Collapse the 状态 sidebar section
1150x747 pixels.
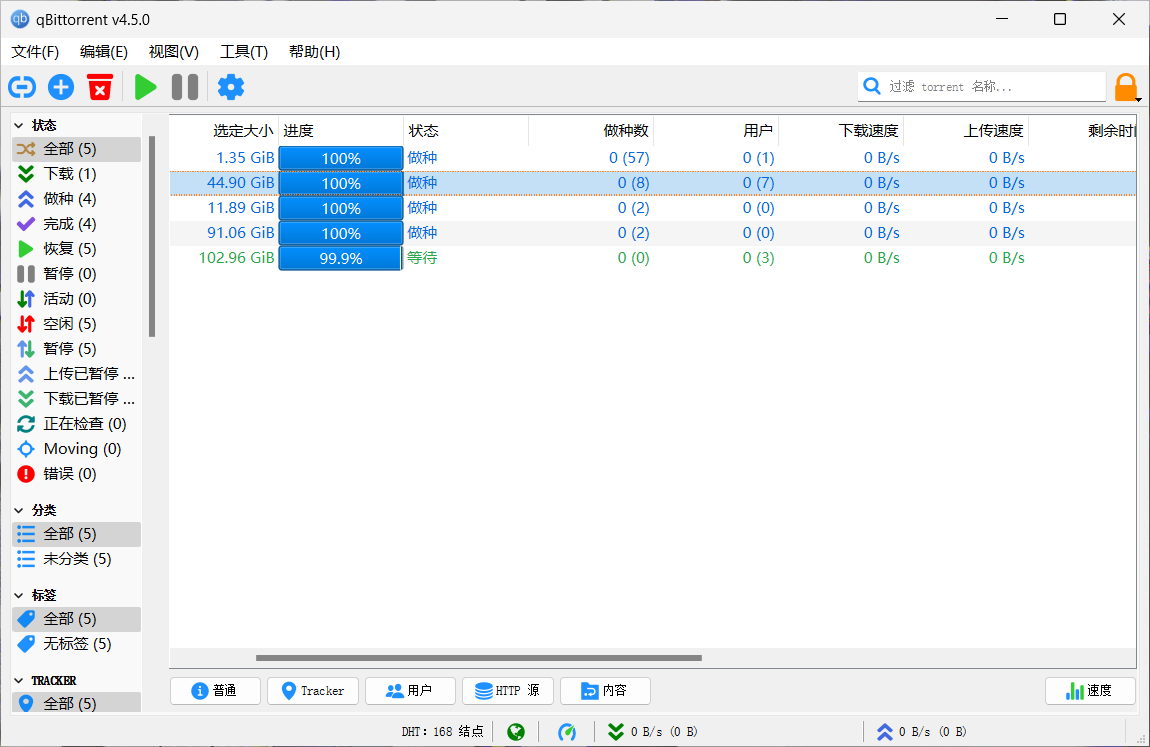coord(19,125)
